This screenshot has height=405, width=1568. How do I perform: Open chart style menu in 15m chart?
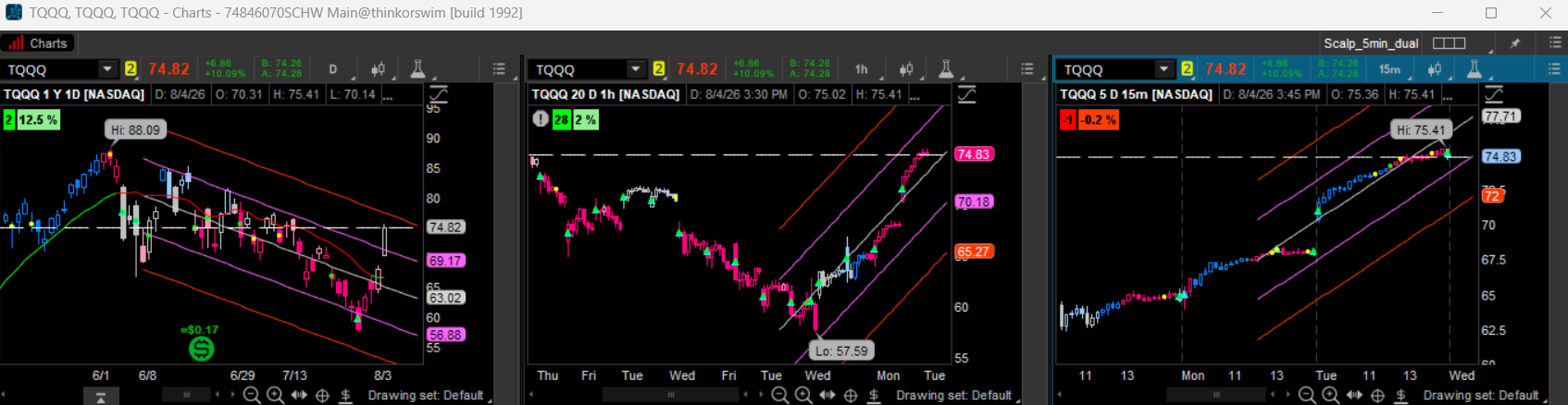click(1435, 69)
